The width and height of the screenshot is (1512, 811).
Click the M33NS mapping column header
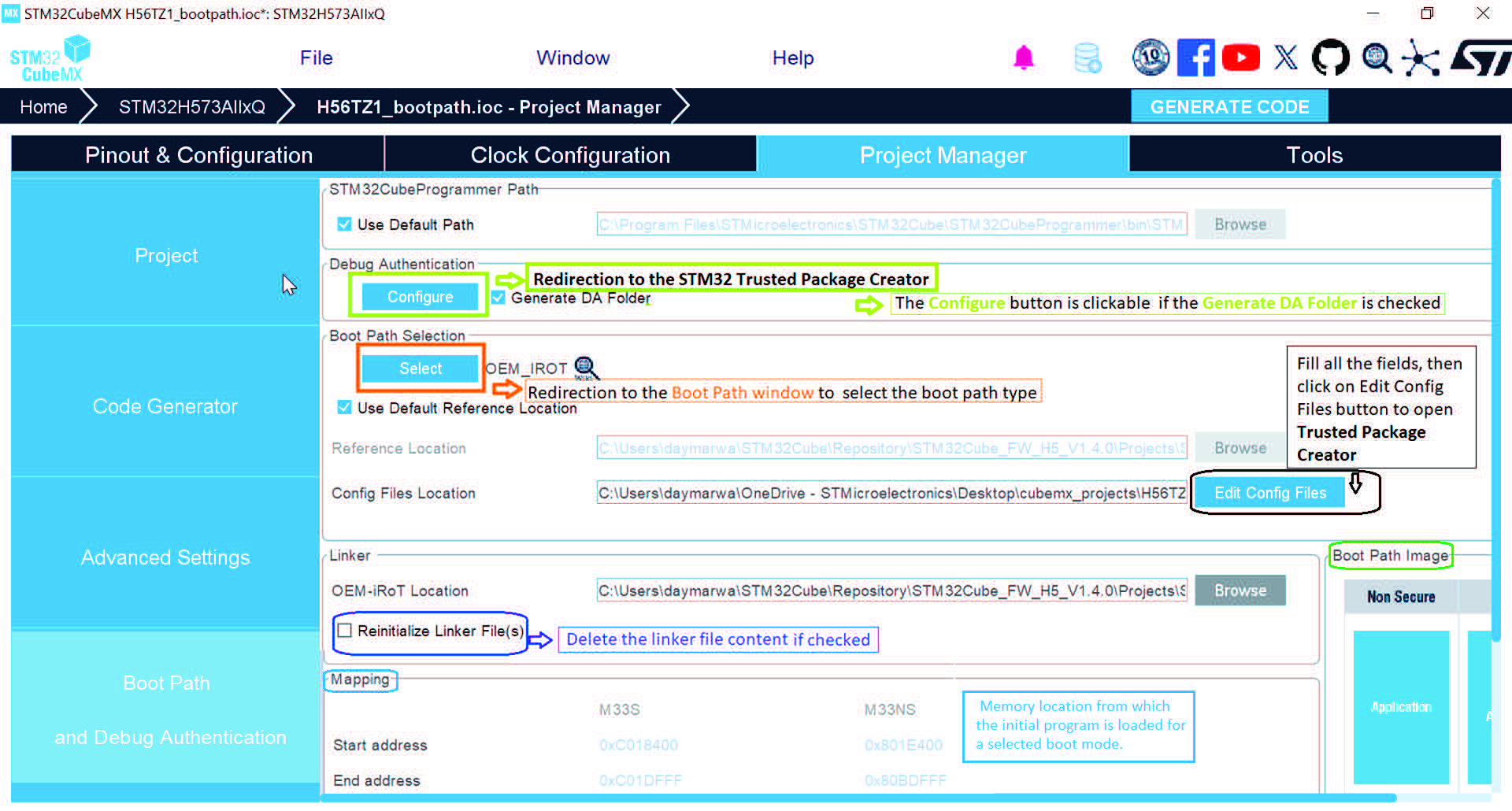pos(890,709)
